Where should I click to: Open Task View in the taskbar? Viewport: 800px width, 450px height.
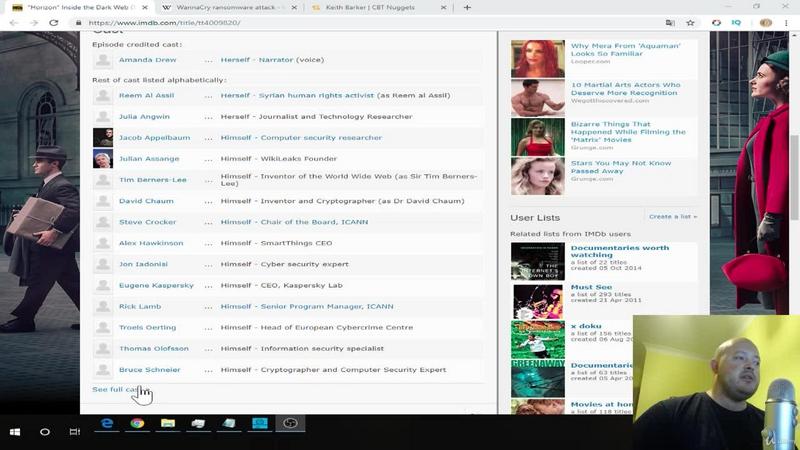click(75, 432)
